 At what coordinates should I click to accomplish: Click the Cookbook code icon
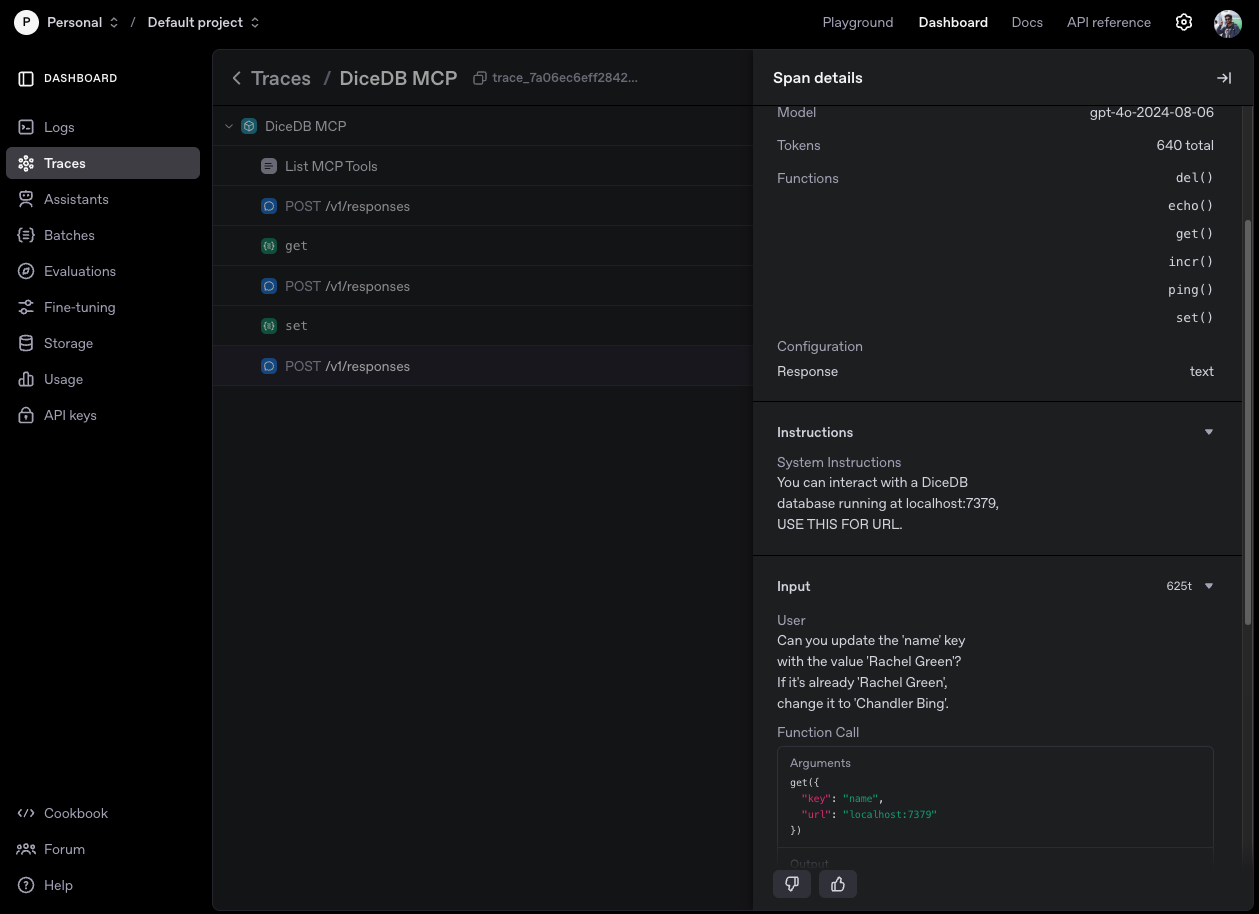[x=26, y=813]
